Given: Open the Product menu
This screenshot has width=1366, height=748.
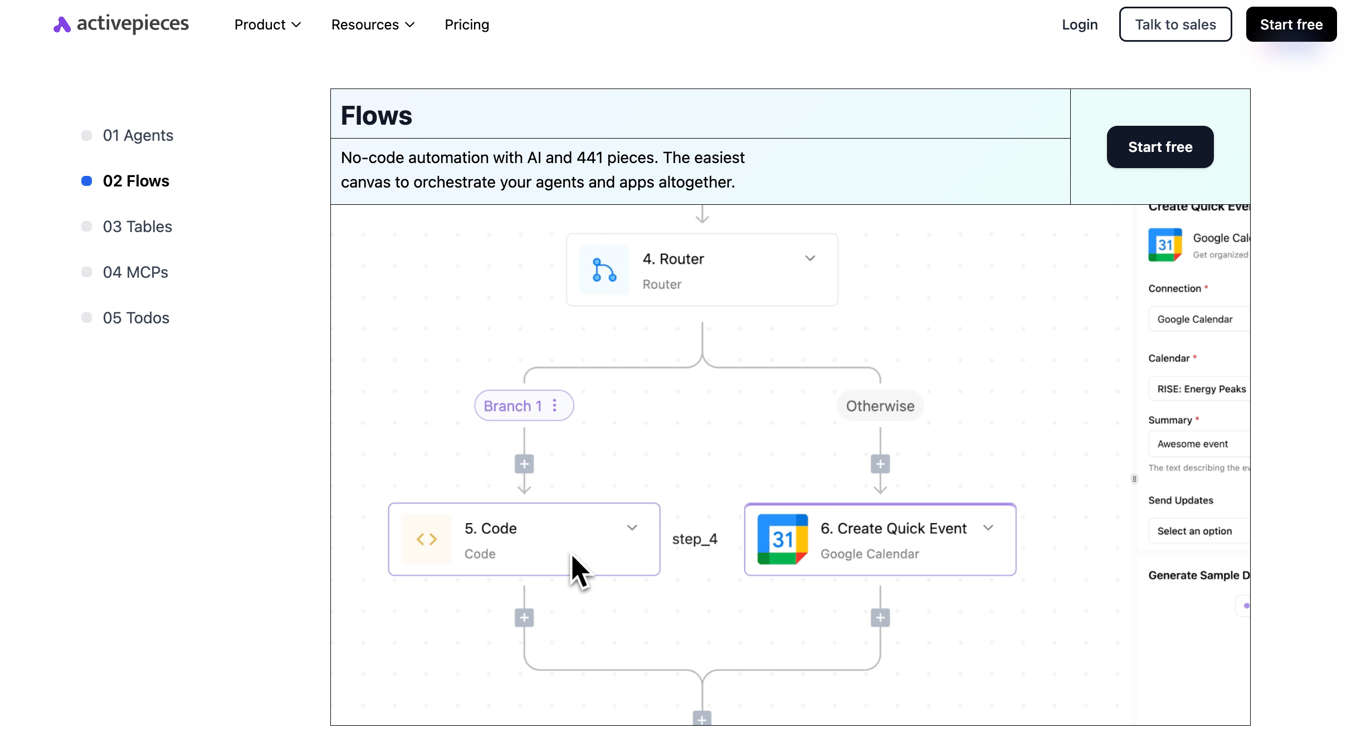Looking at the screenshot, I should [267, 25].
